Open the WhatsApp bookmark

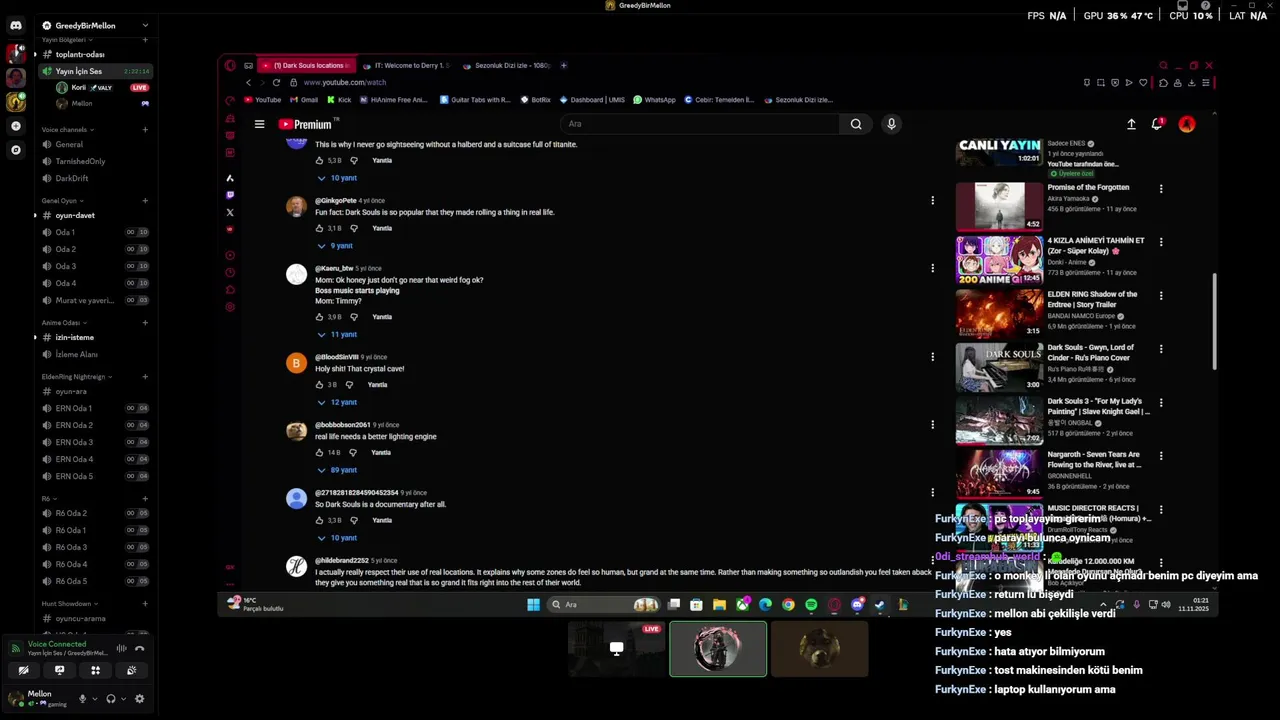[655, 100]
